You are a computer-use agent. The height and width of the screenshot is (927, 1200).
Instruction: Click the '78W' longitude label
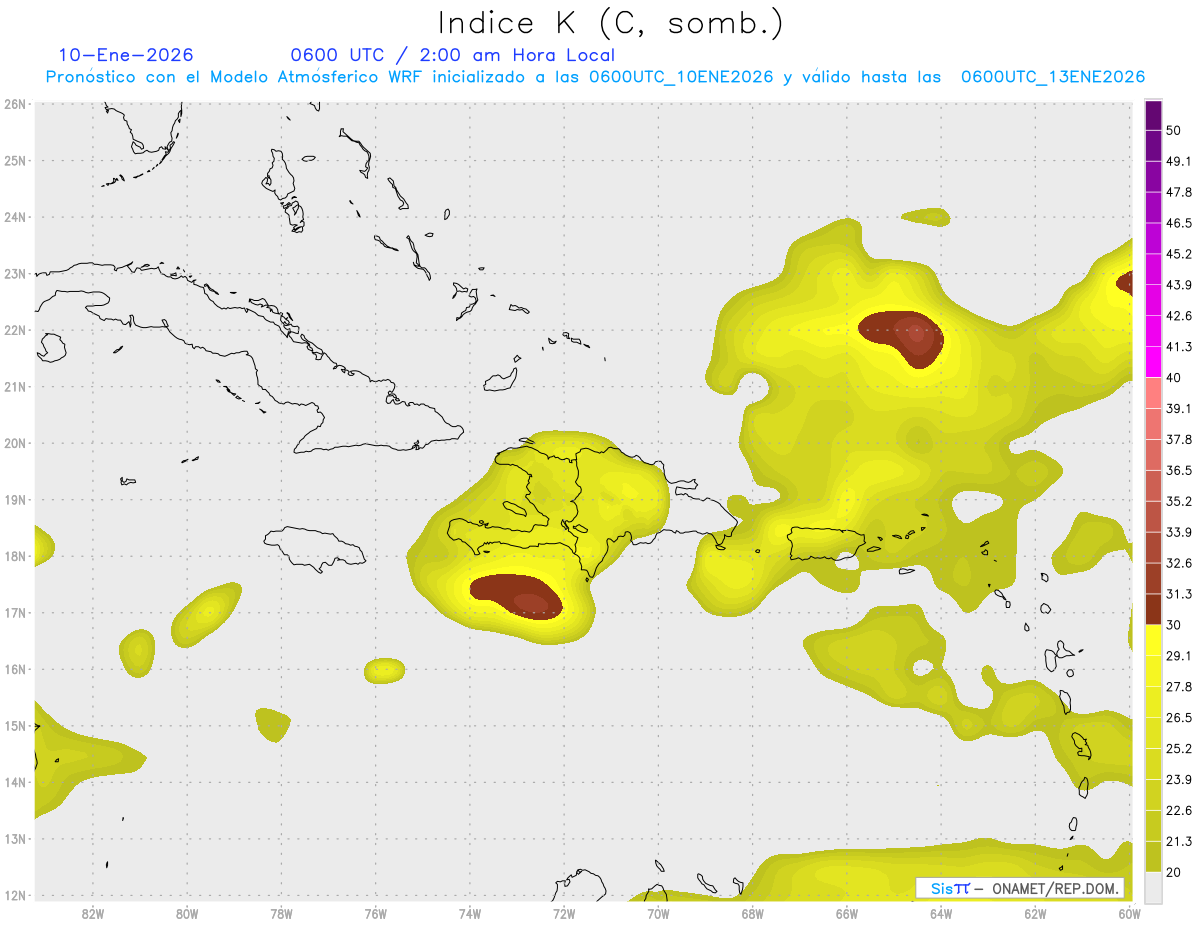[281, 914]
